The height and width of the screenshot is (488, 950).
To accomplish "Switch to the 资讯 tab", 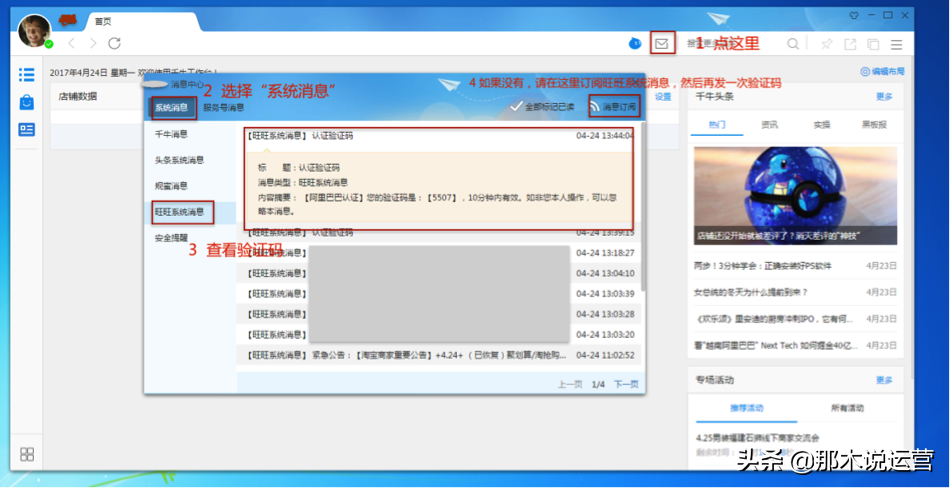I will tap(769, 124).
